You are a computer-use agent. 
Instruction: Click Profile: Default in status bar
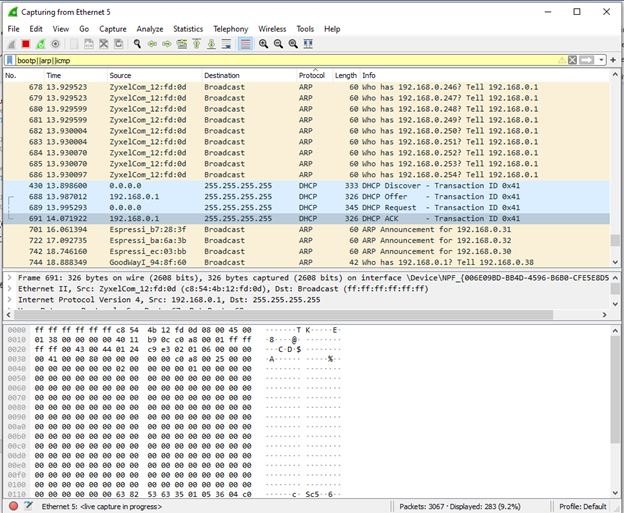coord(583,507)
